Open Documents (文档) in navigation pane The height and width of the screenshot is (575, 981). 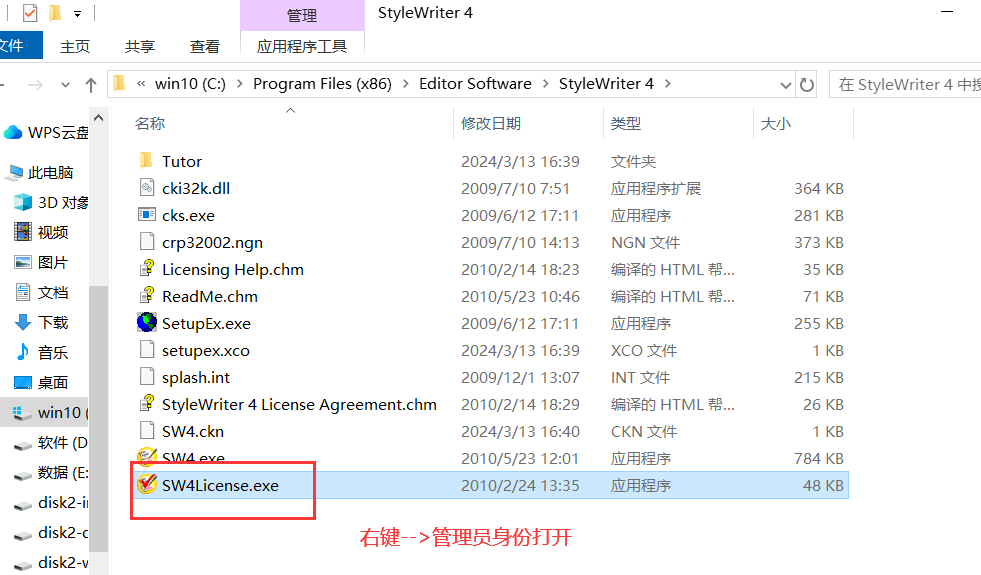pos(41,292)
